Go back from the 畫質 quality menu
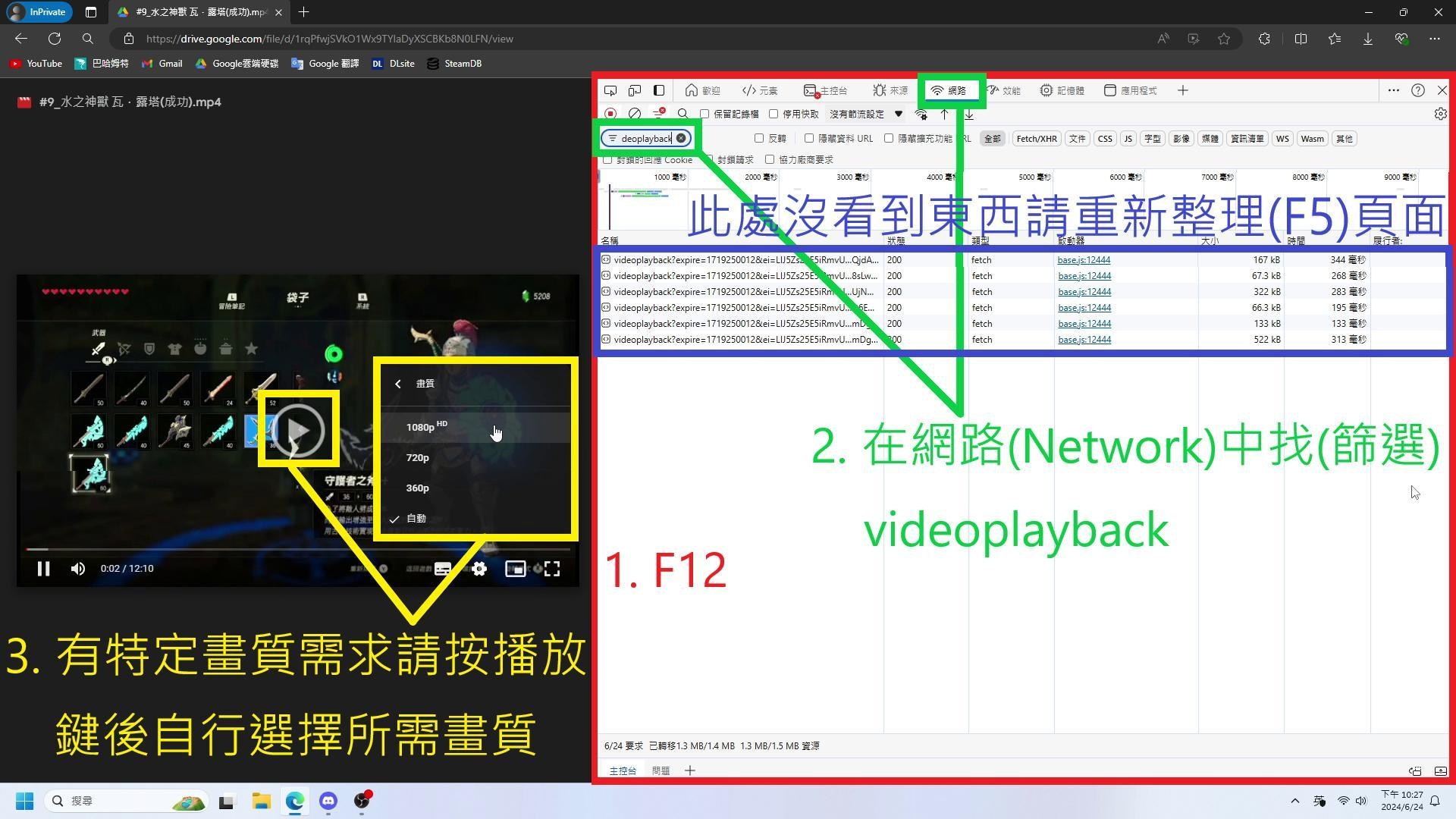Screen dimensions: 1456x819 coord(398,384)
